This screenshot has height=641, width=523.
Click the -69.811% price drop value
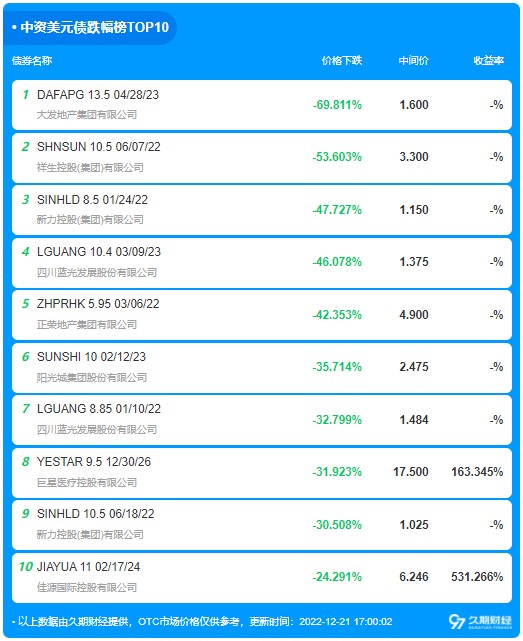(337, 105)
